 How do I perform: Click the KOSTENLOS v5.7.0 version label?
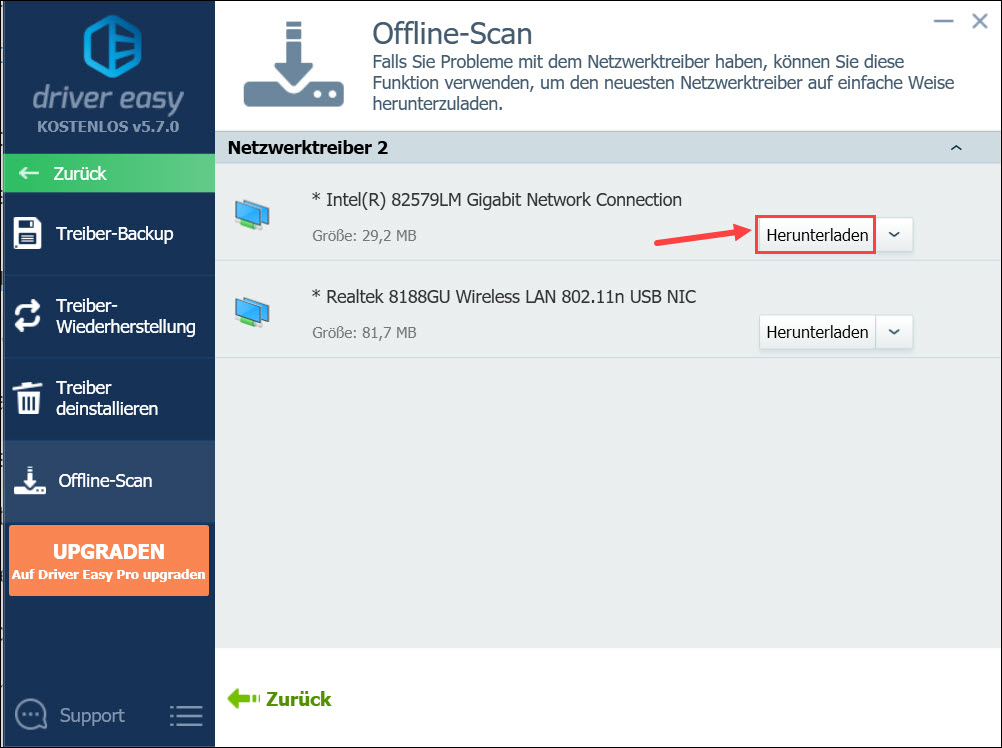coord(108,126)
